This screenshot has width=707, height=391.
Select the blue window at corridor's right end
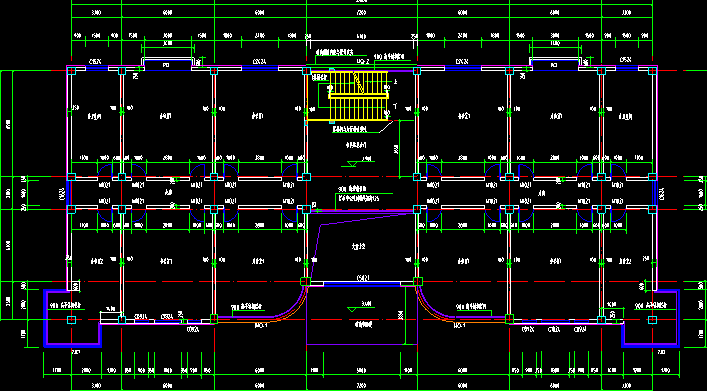[x=655, y=193]
